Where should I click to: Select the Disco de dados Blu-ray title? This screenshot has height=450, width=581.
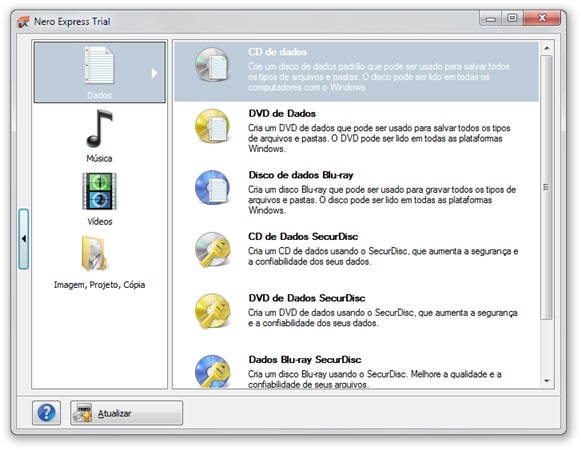301,175
